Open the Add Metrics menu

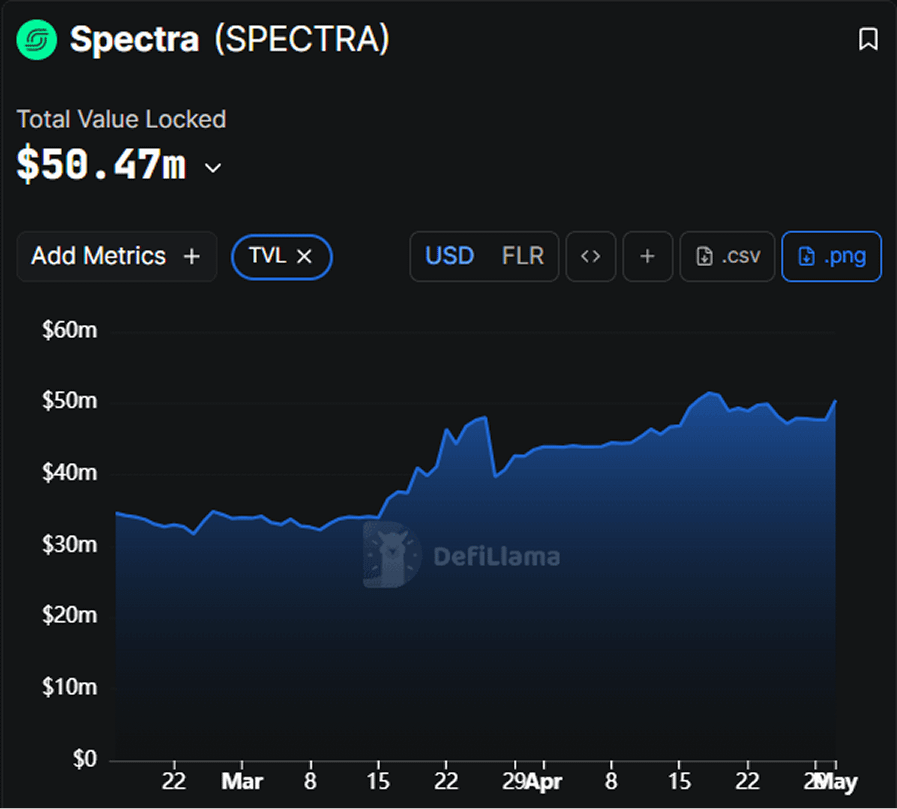tap(117, 256)
